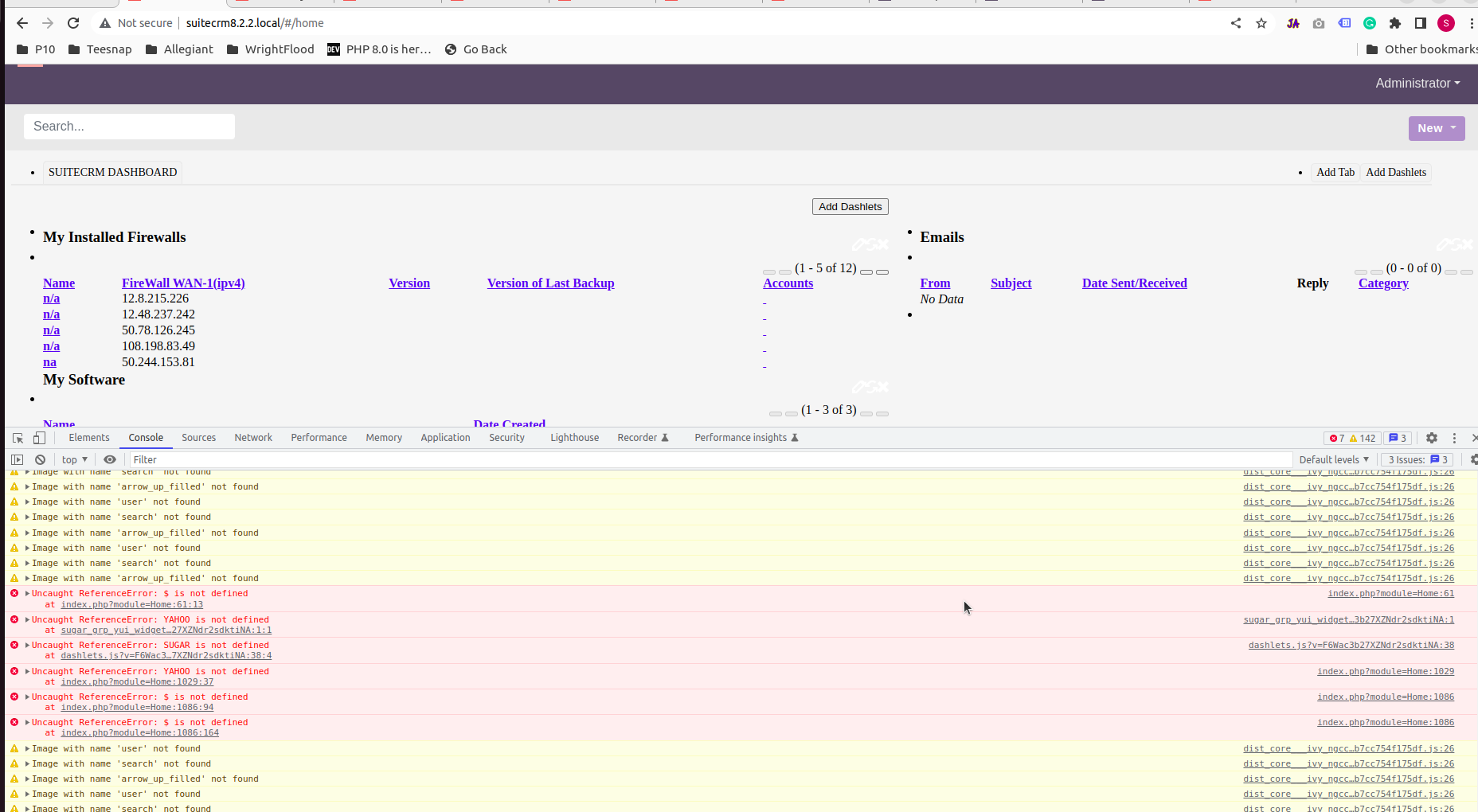The width and height of the screenshot is (1478, 812).
Task: Click the browser reload button
Action: tap(73, 23)
